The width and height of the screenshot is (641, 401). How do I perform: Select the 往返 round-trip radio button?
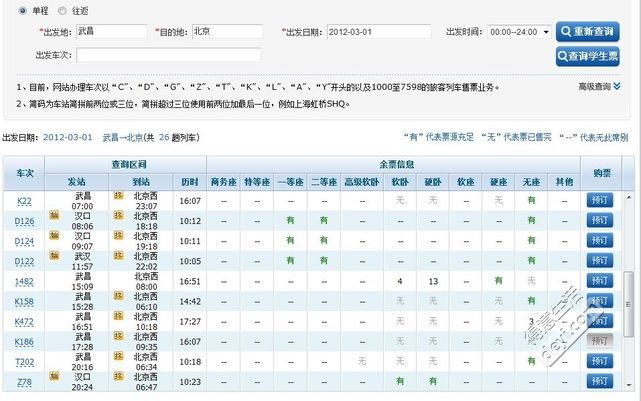click(x=63, y=10)
